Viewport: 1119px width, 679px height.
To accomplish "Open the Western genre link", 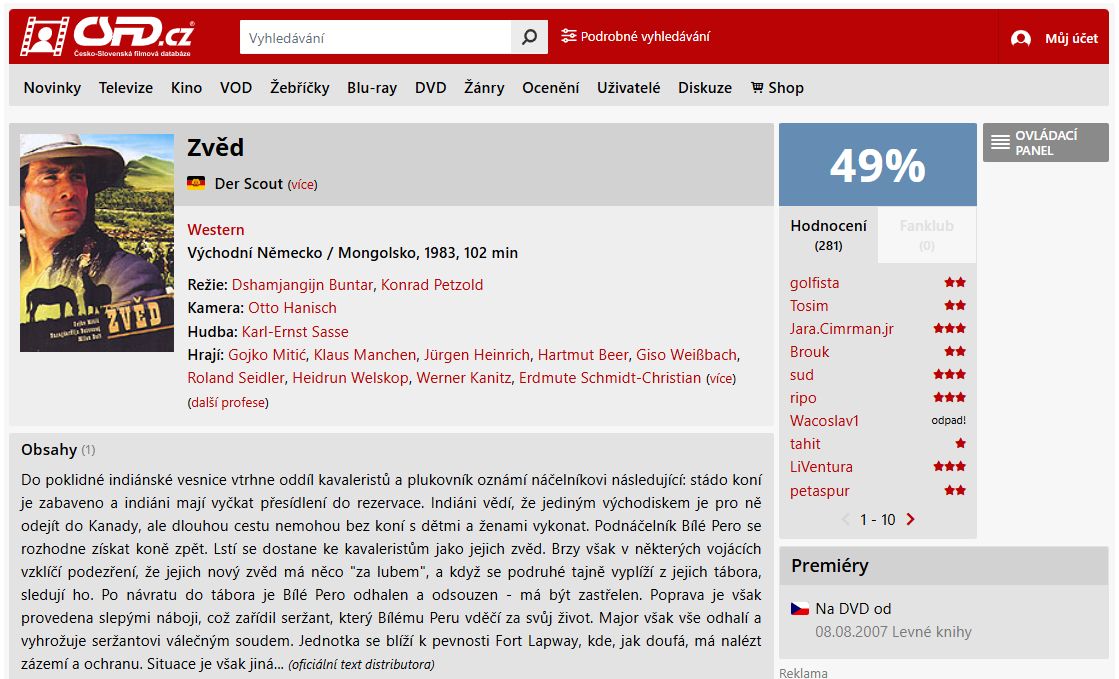I will point(216,230).
